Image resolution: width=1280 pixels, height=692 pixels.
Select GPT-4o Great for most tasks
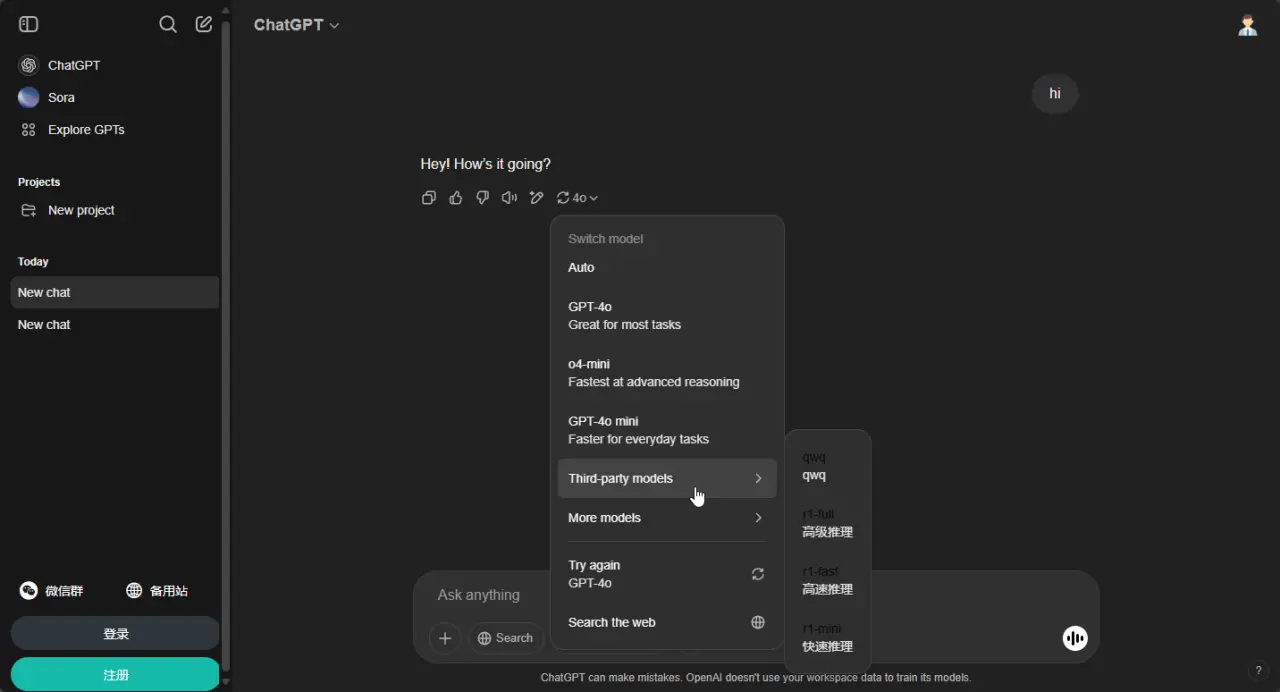666,316
